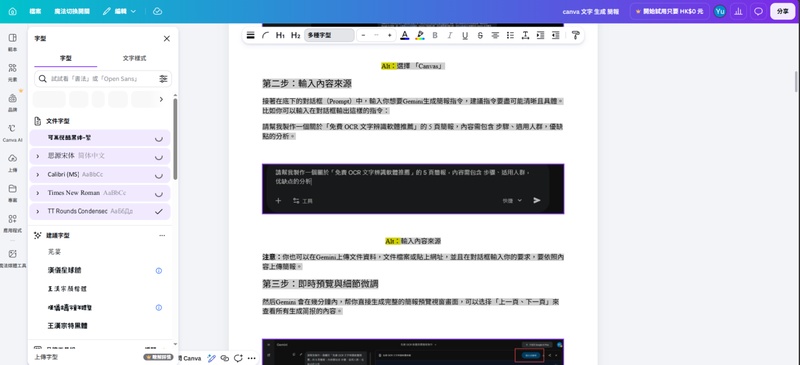The image size is (800, 365).
Task: Open font filter options icon in search box
Action: pos(163,79)
